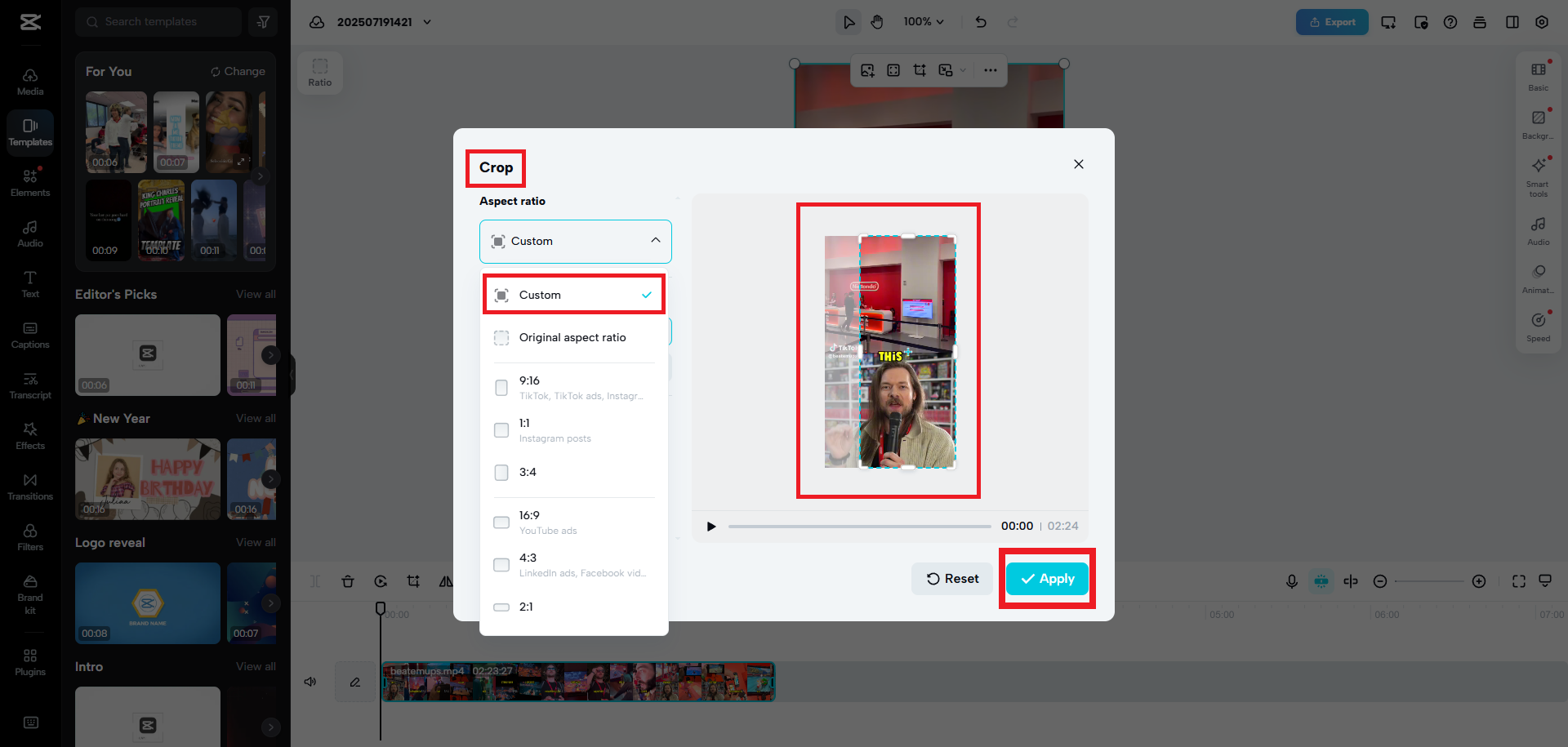This screenshot has width=1568, height=747.
Task: Apply the crop settings
Action: coord(1047,579)
